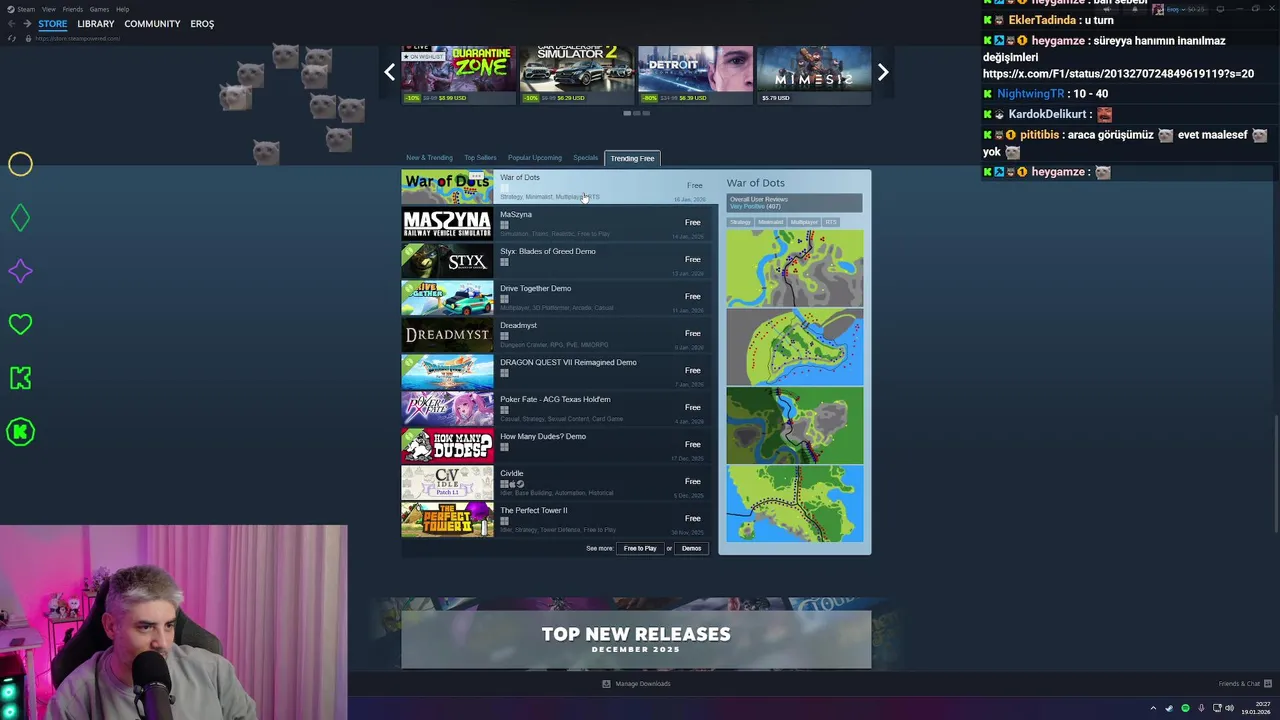
Task: Open the EROŞ profile section
Action: coord(202,24)
